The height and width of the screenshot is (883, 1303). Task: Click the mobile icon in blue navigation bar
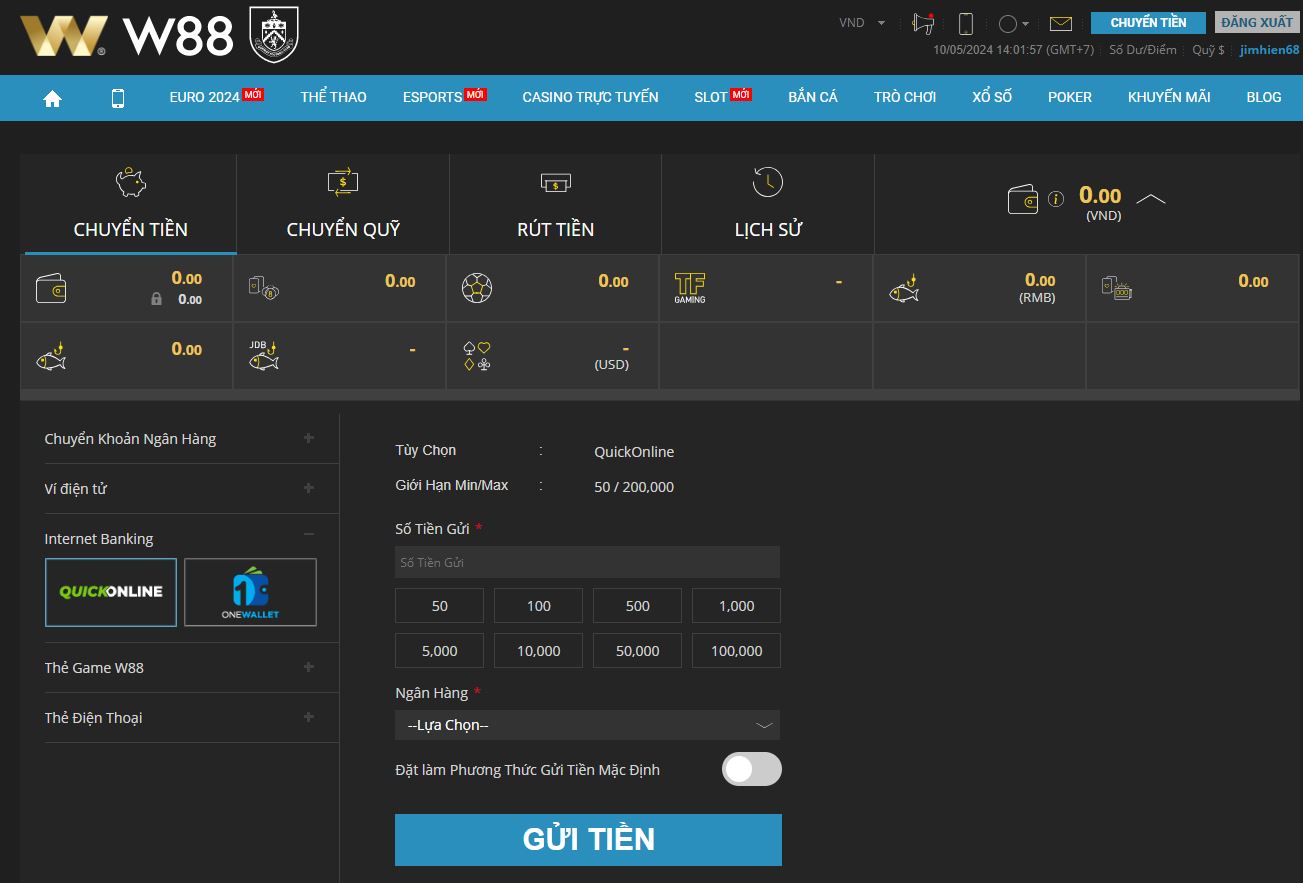point(118,98)
